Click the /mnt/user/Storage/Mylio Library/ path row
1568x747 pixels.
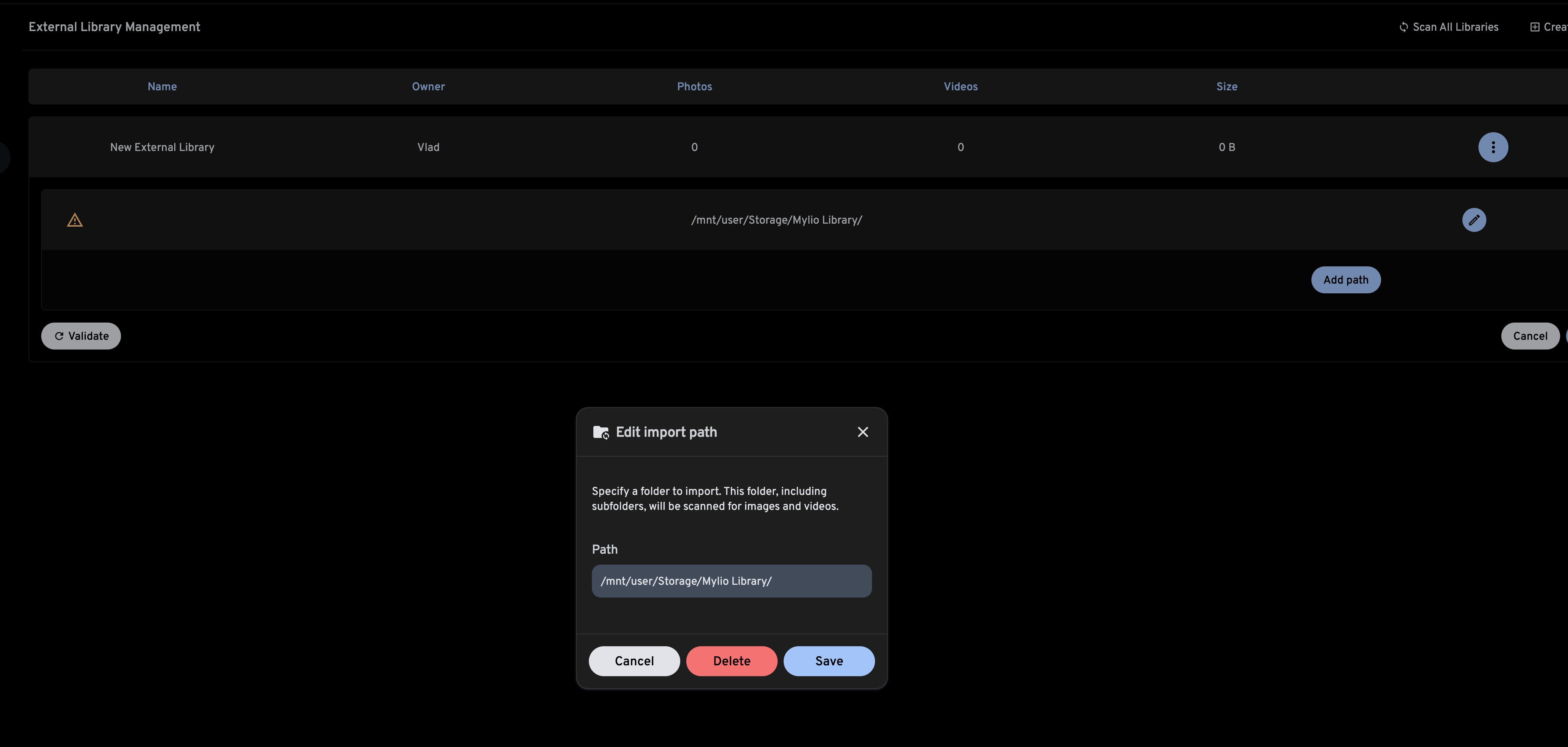point(776,220)
